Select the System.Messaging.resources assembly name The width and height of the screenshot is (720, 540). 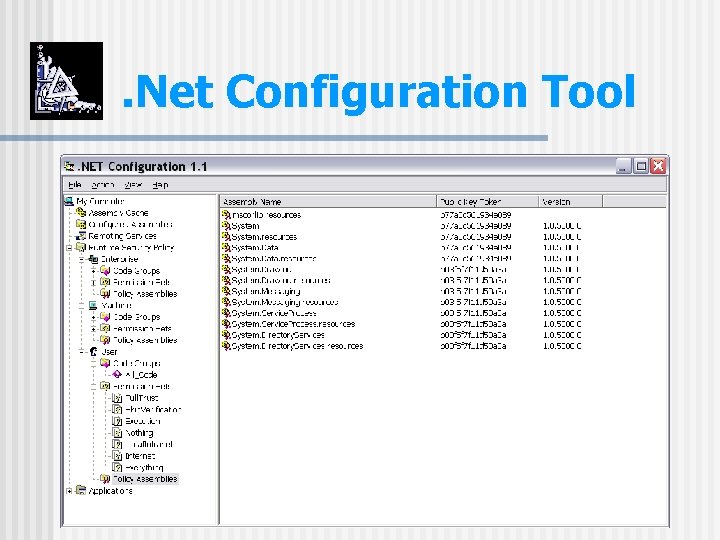tap(285, 302)
